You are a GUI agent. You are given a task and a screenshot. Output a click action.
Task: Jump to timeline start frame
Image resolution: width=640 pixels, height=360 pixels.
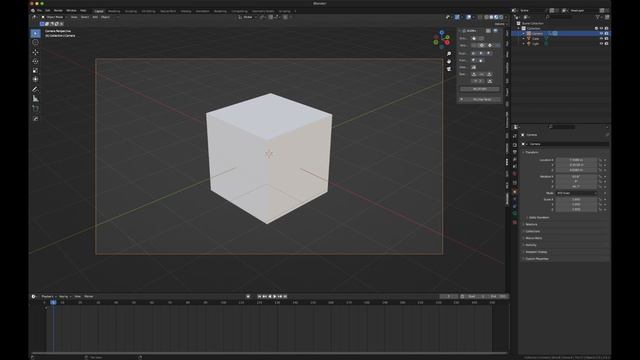259,296
